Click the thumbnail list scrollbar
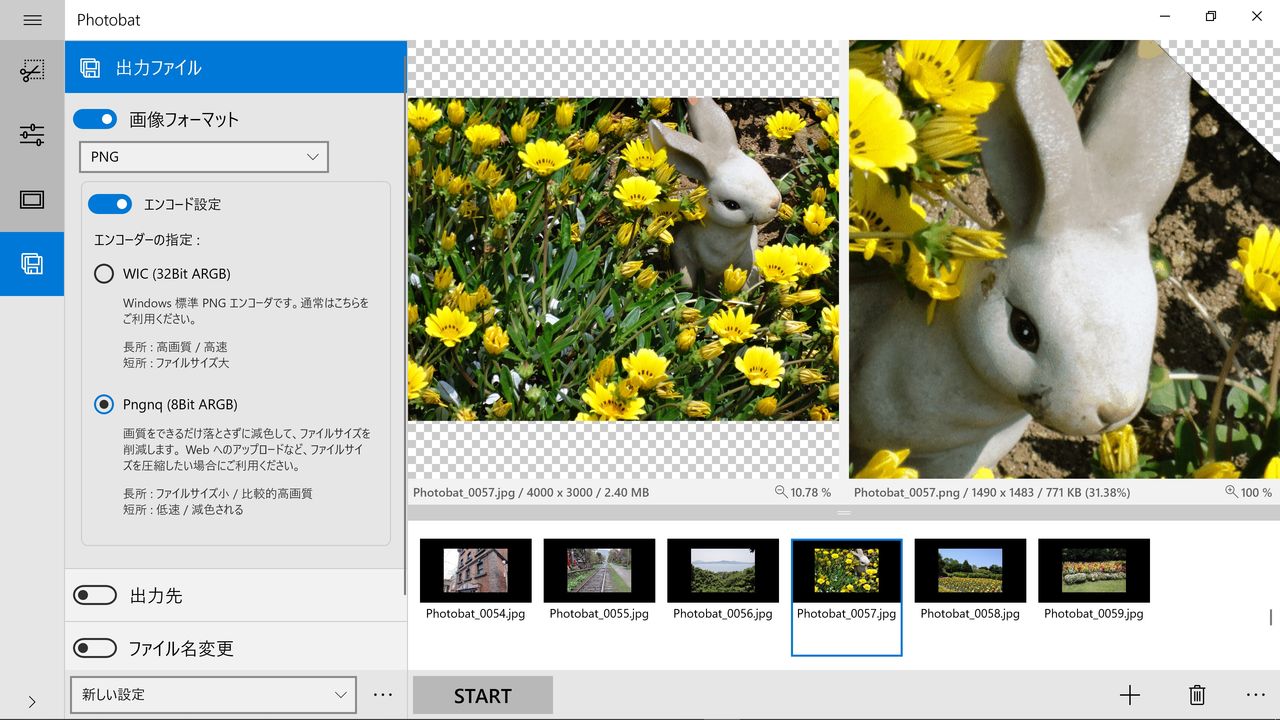 pyautogui.click(x=1271, y=617)
